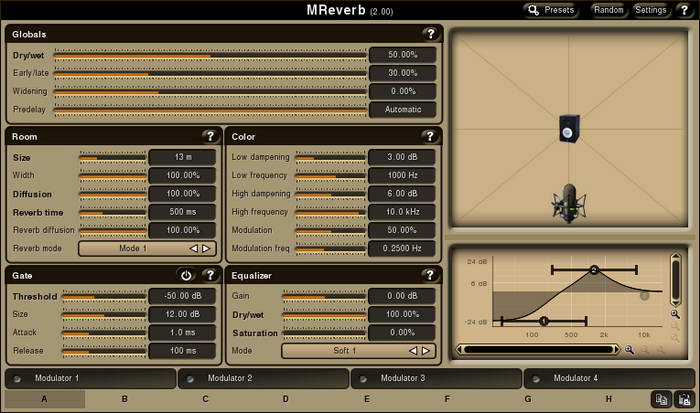Select next Reverb mode with right arrow
This screenshot has height=413, width=700.
[x=206, y=248]
